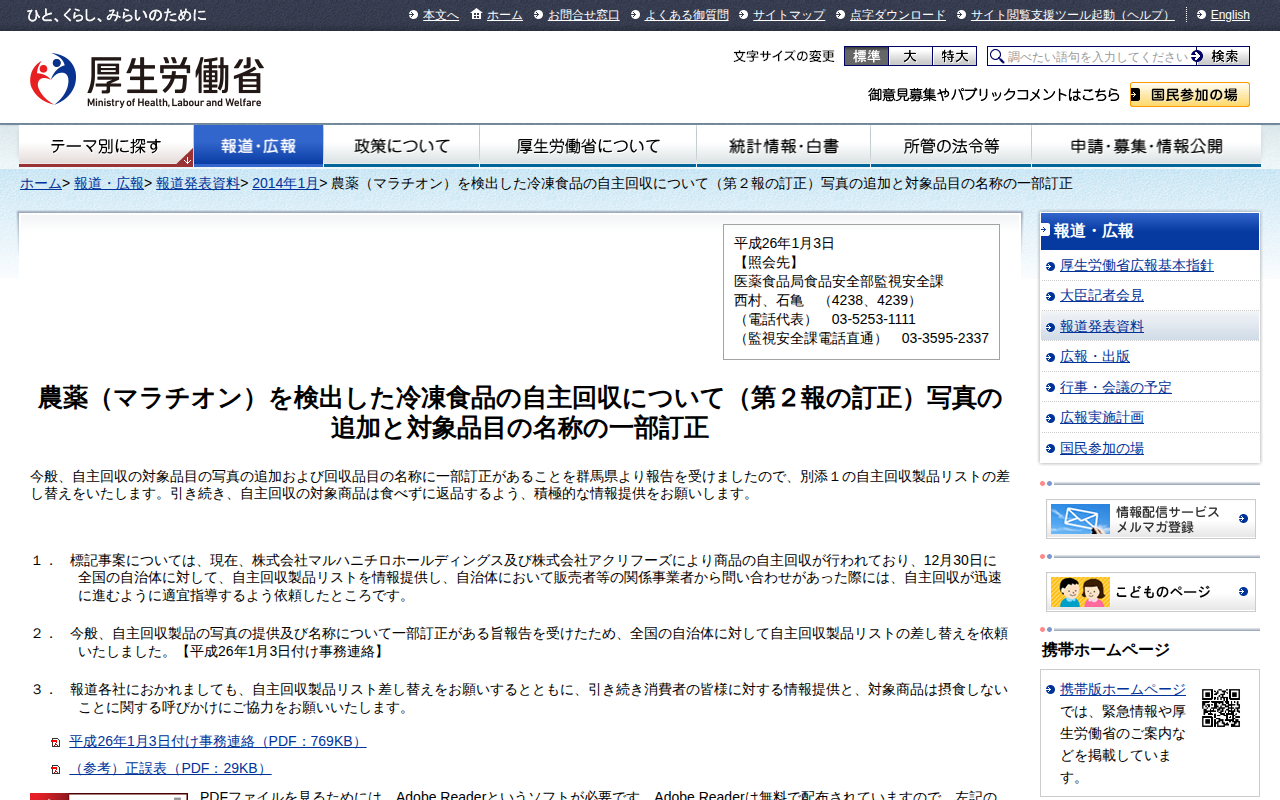Image resolution: width=1280 pixels, height=800 pixels.
Task: Open the 所管の法令等 navigation tab
Action: [x=951, y=146]
